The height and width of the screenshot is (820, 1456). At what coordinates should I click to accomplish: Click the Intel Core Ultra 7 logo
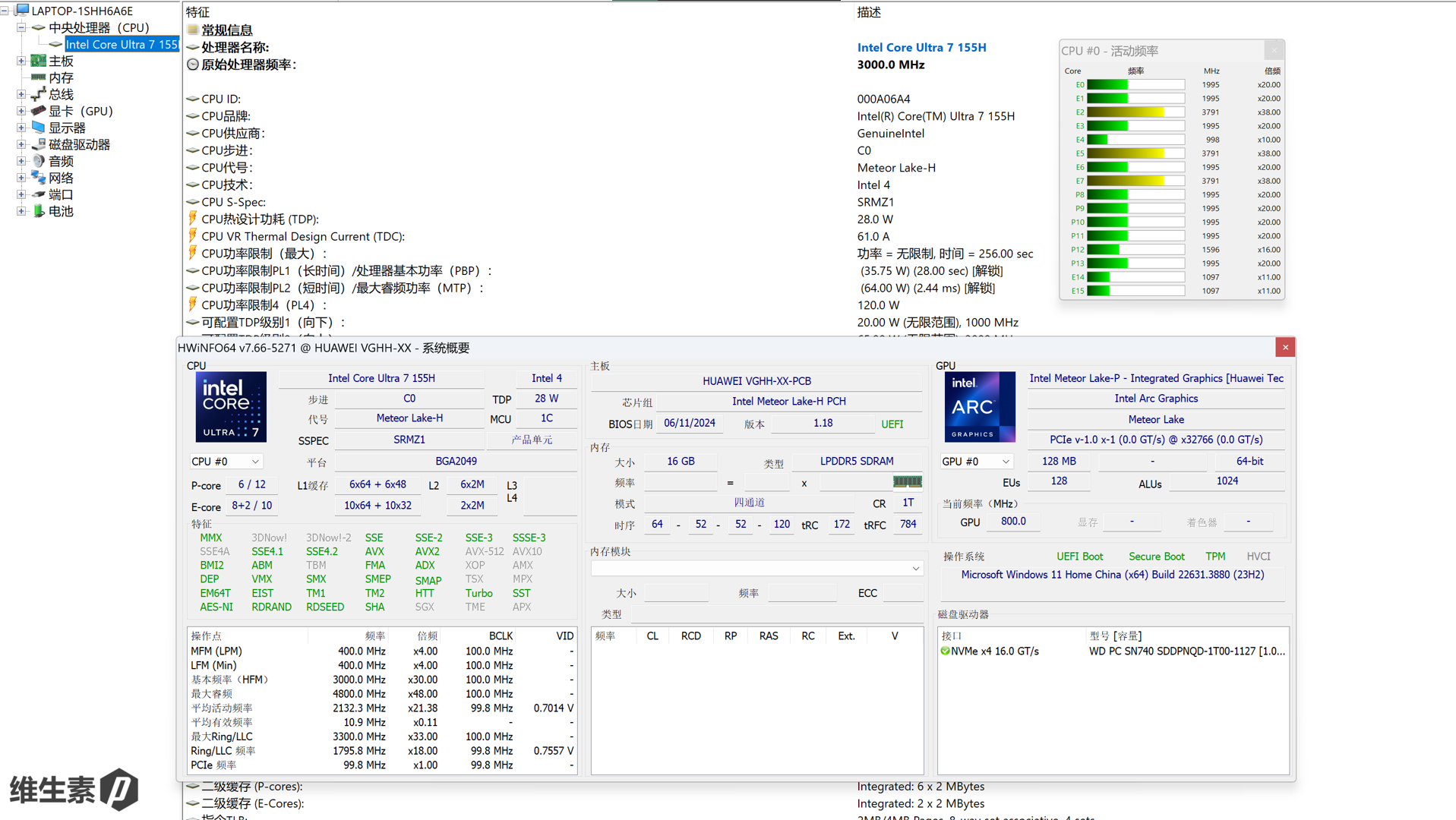coord(231,407)
